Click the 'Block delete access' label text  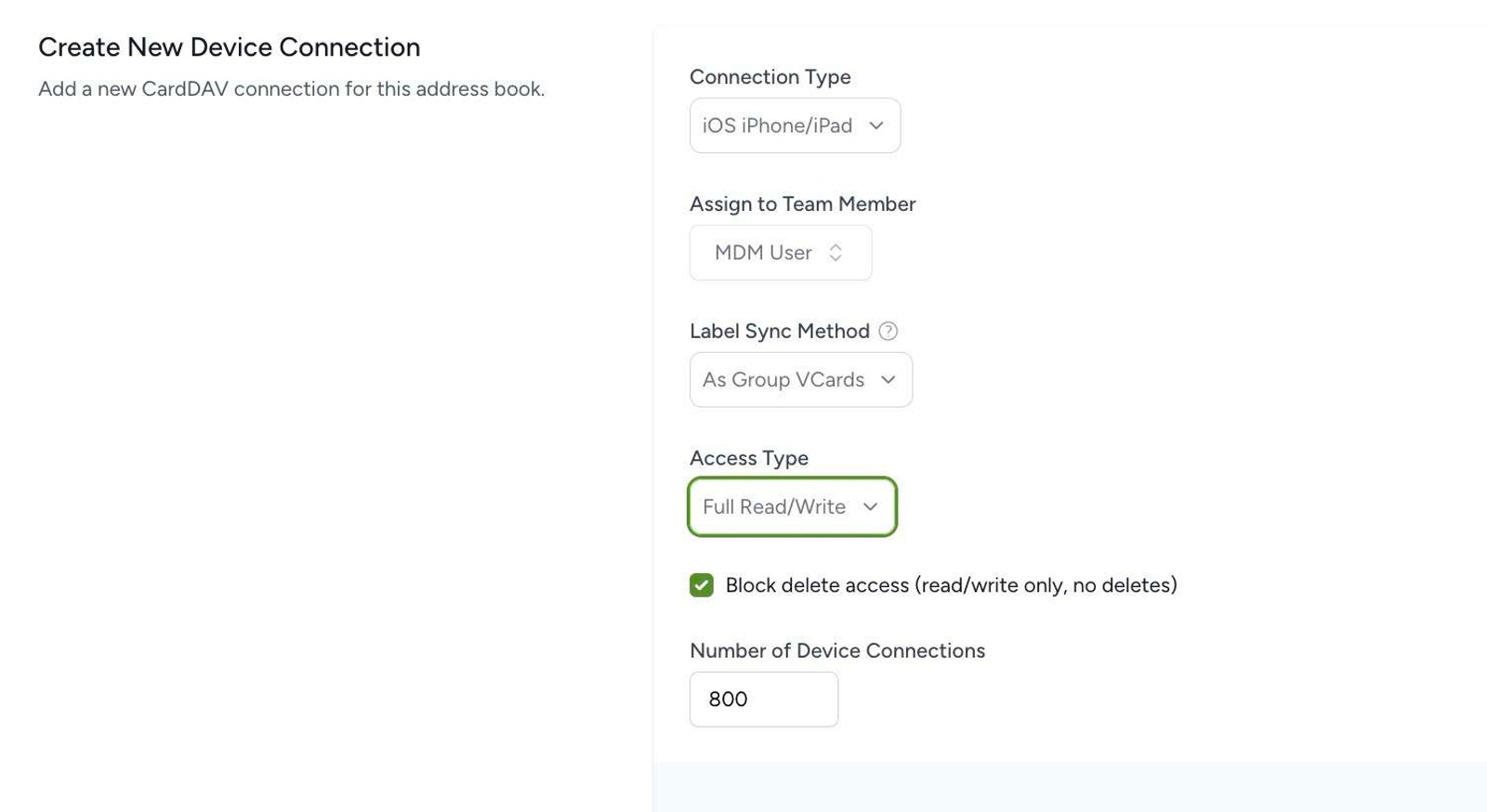point(952,585)
